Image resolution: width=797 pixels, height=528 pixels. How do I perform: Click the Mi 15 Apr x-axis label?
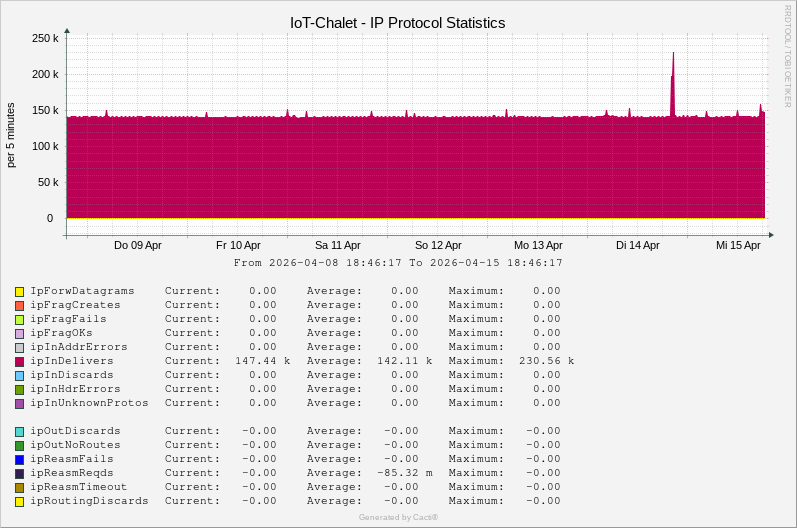[738, 245]
